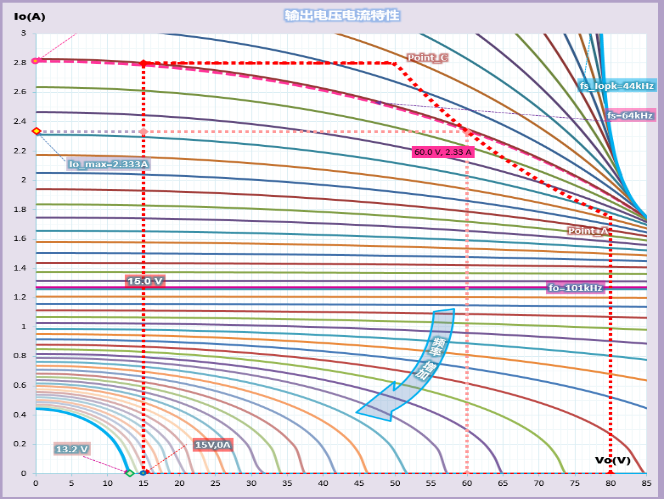Select the chart title 输出电压电流特性
This screenshot has width=664, height=499.
tap(328, 16)
